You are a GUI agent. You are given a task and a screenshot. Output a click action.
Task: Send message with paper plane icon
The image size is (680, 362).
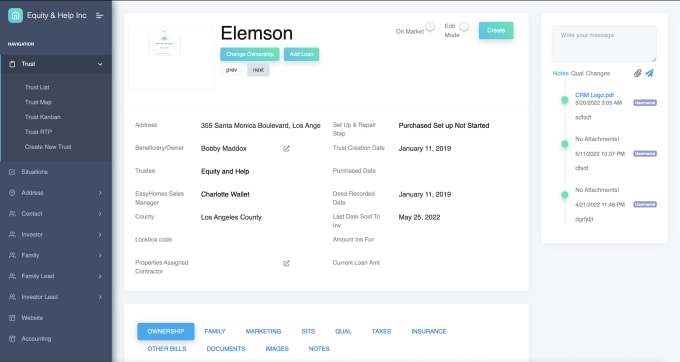click(x=649, y=73)
